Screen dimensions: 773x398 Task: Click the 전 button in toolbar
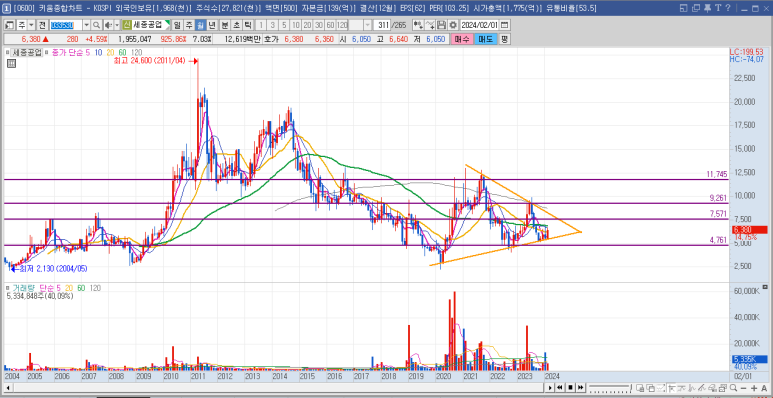[x=42, y=25]
